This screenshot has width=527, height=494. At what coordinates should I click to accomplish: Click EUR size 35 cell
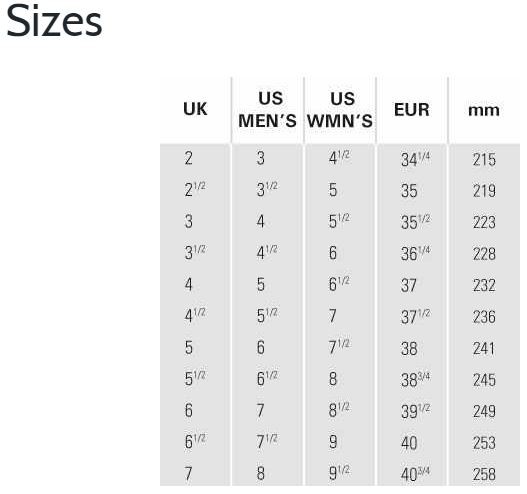[409, 191]
